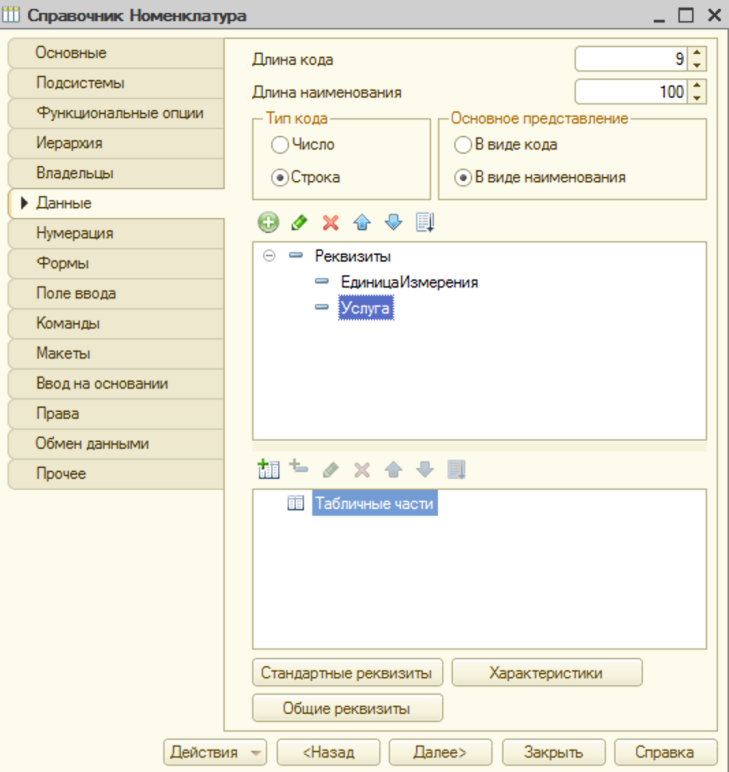The image size is (729, 772).
Task: Delete the selected attribute with the red cross icon
Action: [x=331, y=223]
